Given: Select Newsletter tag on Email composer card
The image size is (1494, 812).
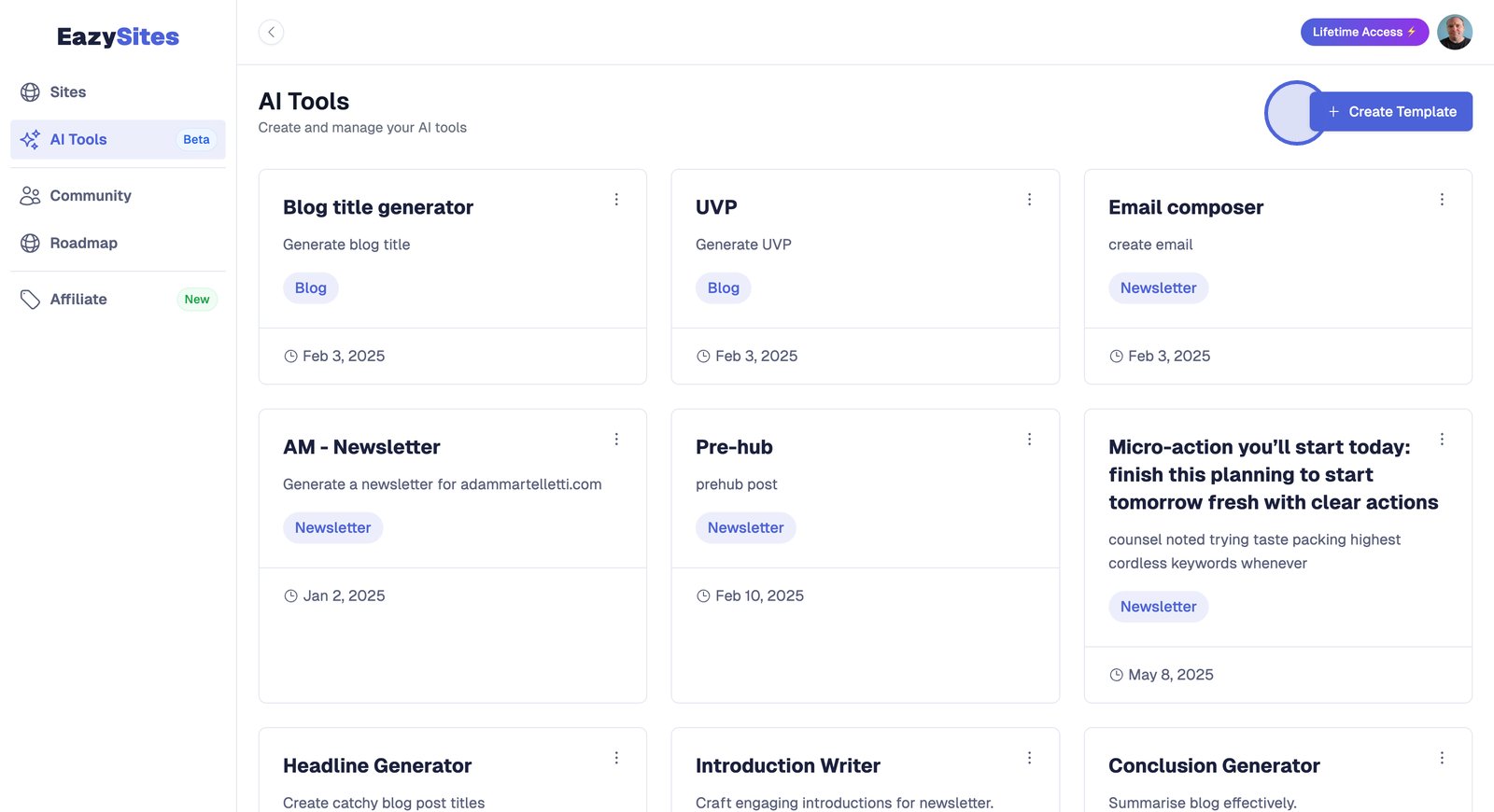Looking at the screenshot, I should click(x=1158, y=288).
